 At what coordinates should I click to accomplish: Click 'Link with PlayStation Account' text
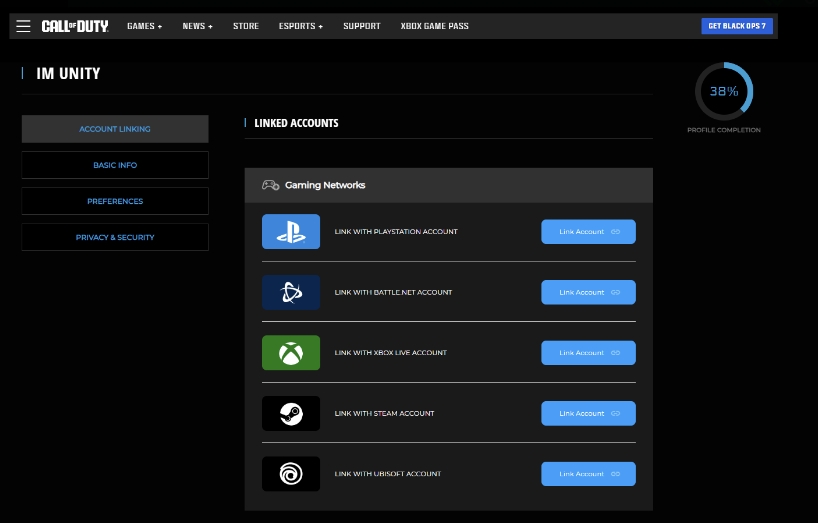396,232
